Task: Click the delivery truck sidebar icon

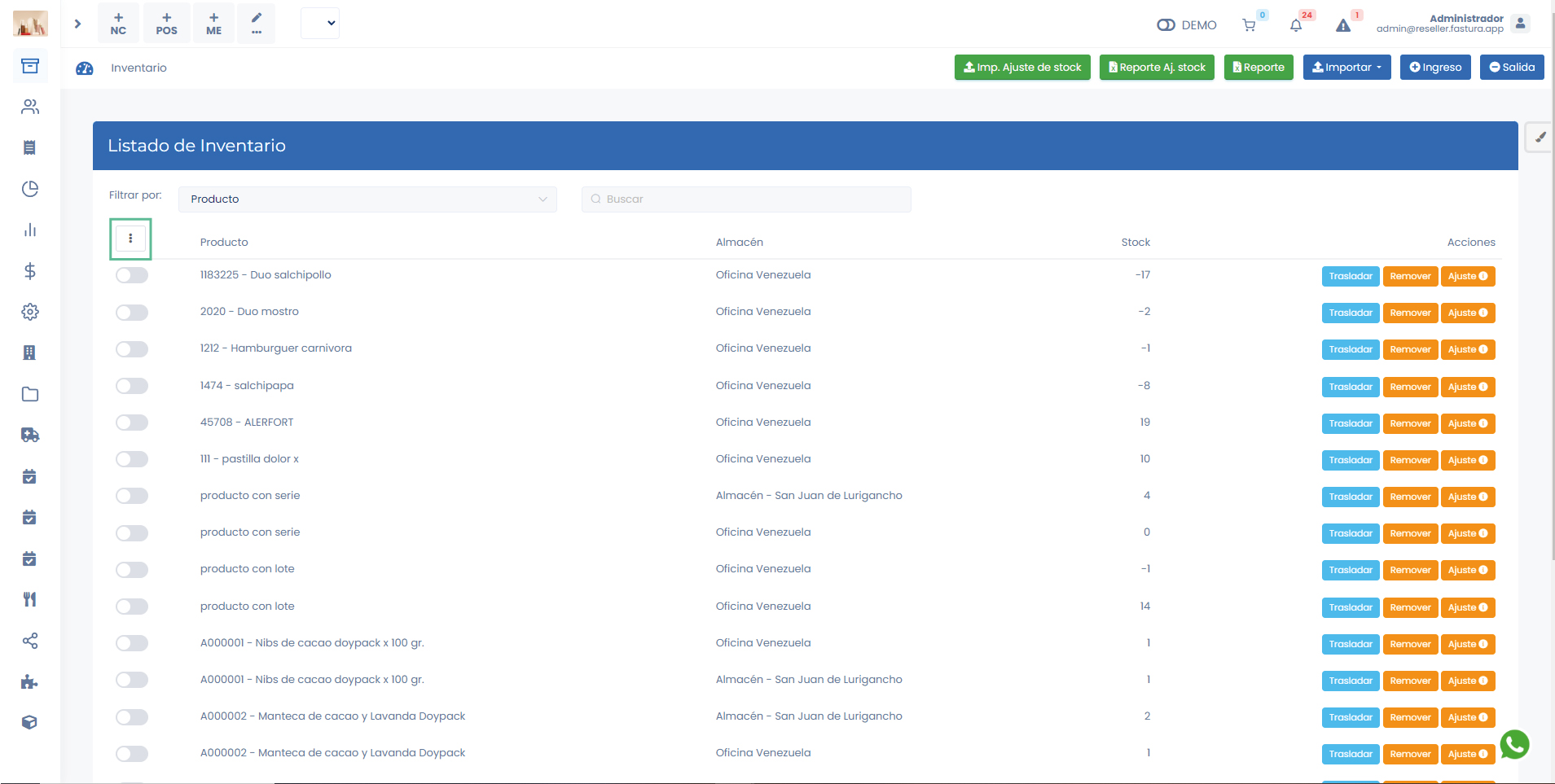Action: click(30, 436)
